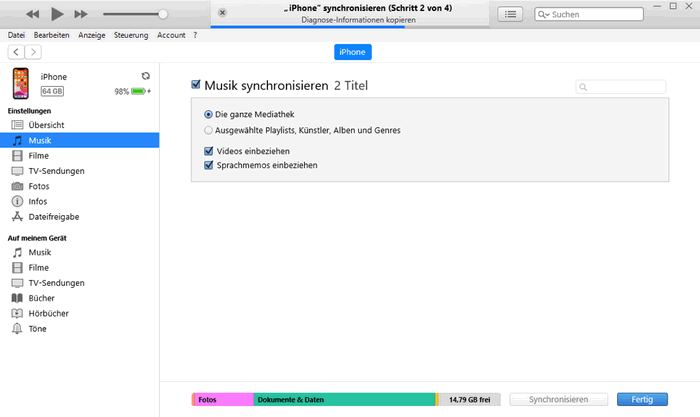700x417 pixels.
Task: Click the 2 Titel count text
Action: [351, 85]
